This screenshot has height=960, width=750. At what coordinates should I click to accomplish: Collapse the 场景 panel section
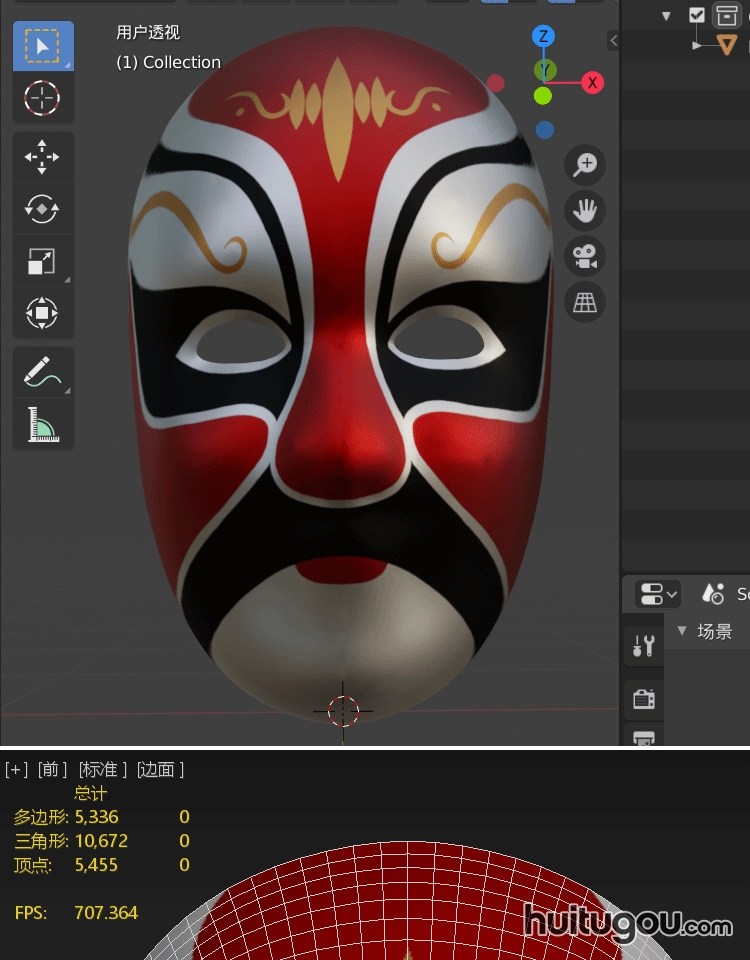pyautogui.click(x=682, y=631)
